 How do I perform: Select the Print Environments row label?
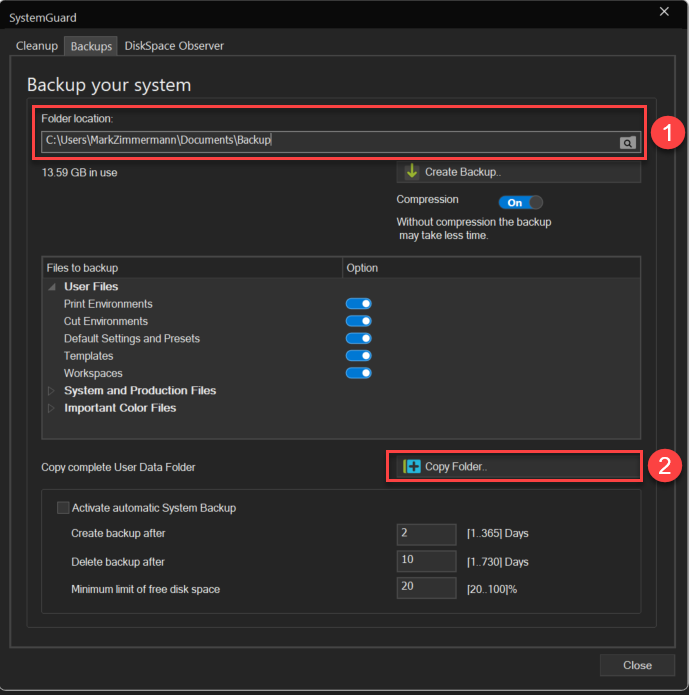point(108,304)
